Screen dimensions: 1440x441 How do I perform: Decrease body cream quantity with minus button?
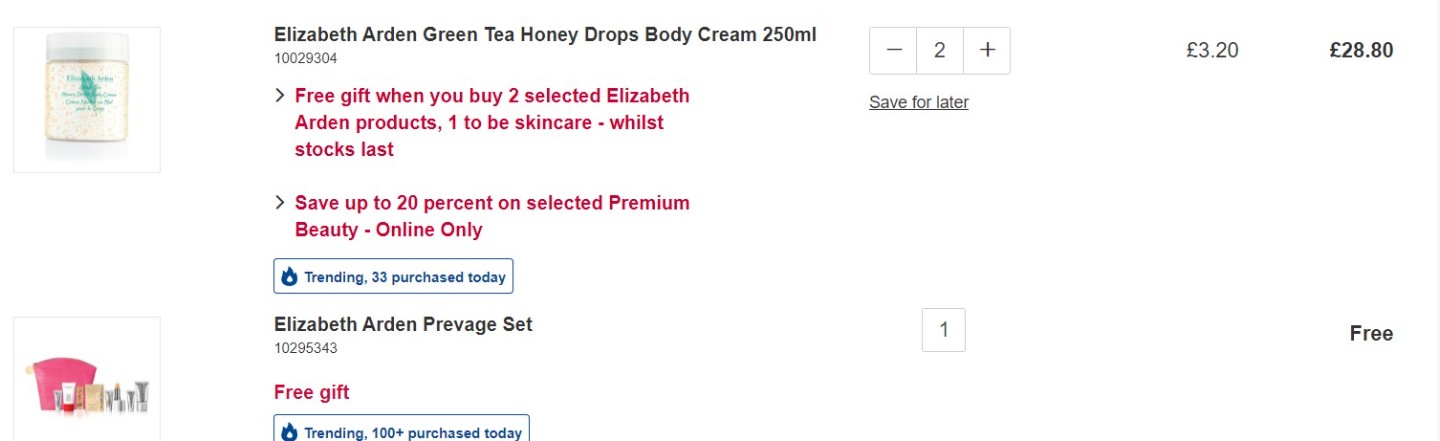(893, 50)
